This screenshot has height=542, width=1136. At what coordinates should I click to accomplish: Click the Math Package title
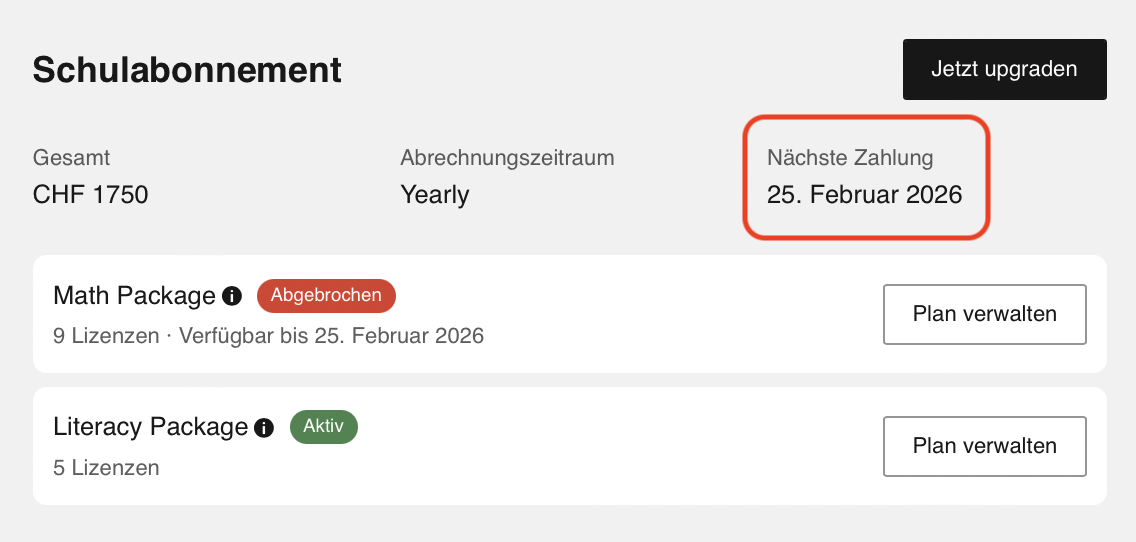tap(134, 296)
